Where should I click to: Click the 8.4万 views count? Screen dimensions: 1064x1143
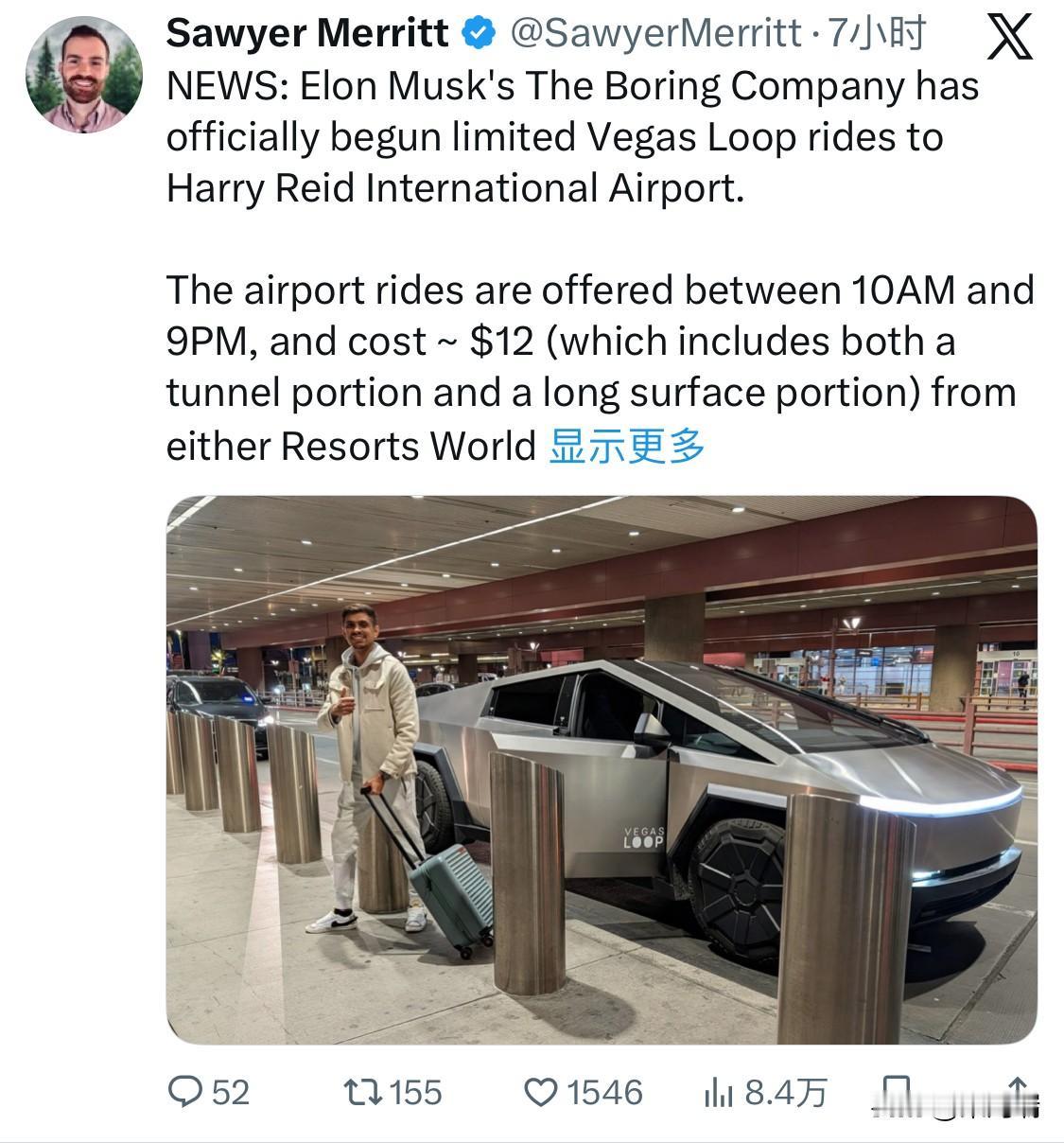(785, 1093)
